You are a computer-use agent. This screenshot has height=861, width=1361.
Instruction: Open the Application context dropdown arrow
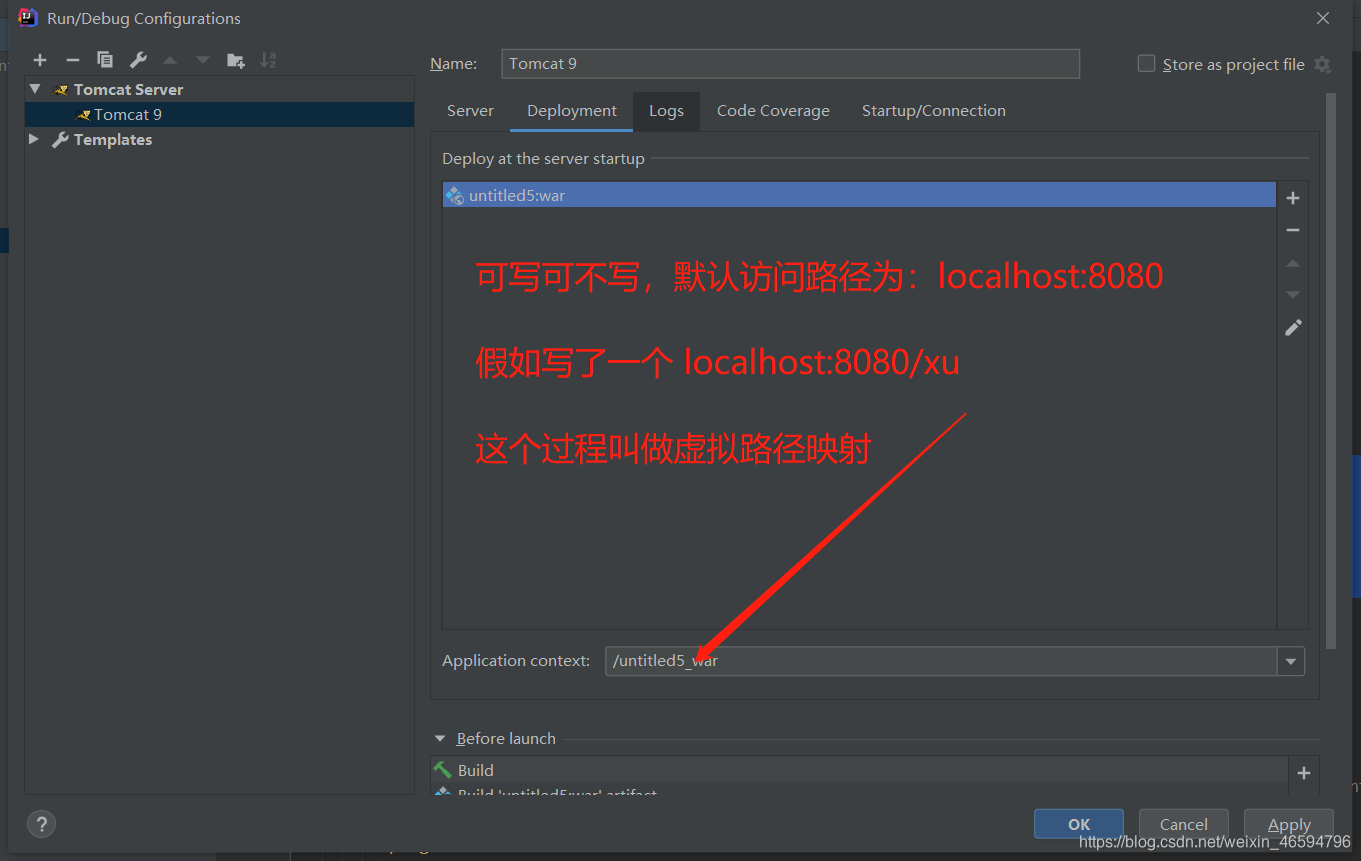[1291, 661]
